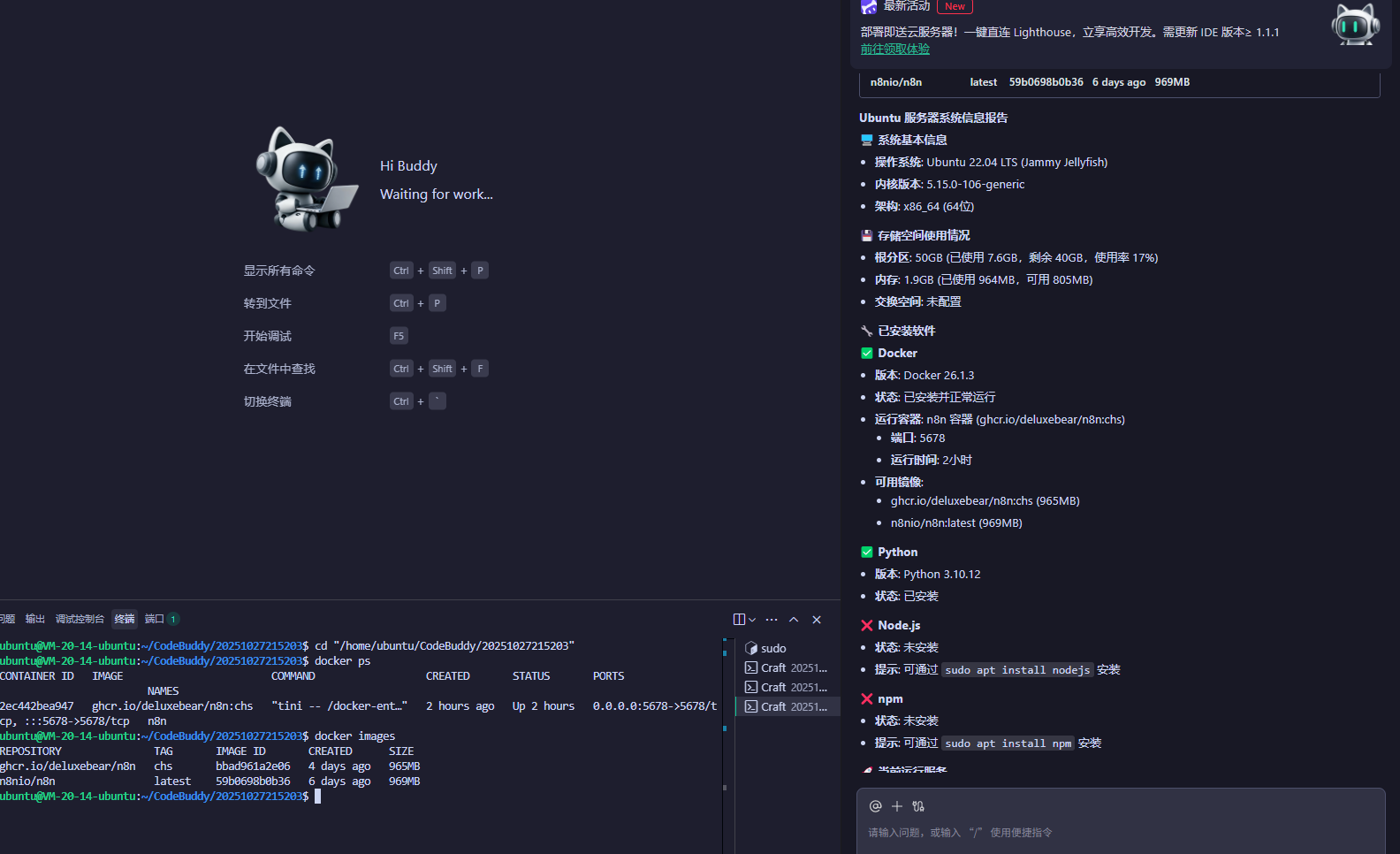Open the 问题 panel tab
The width and height of the screenshot is (1400, 854).
point(7,619)
